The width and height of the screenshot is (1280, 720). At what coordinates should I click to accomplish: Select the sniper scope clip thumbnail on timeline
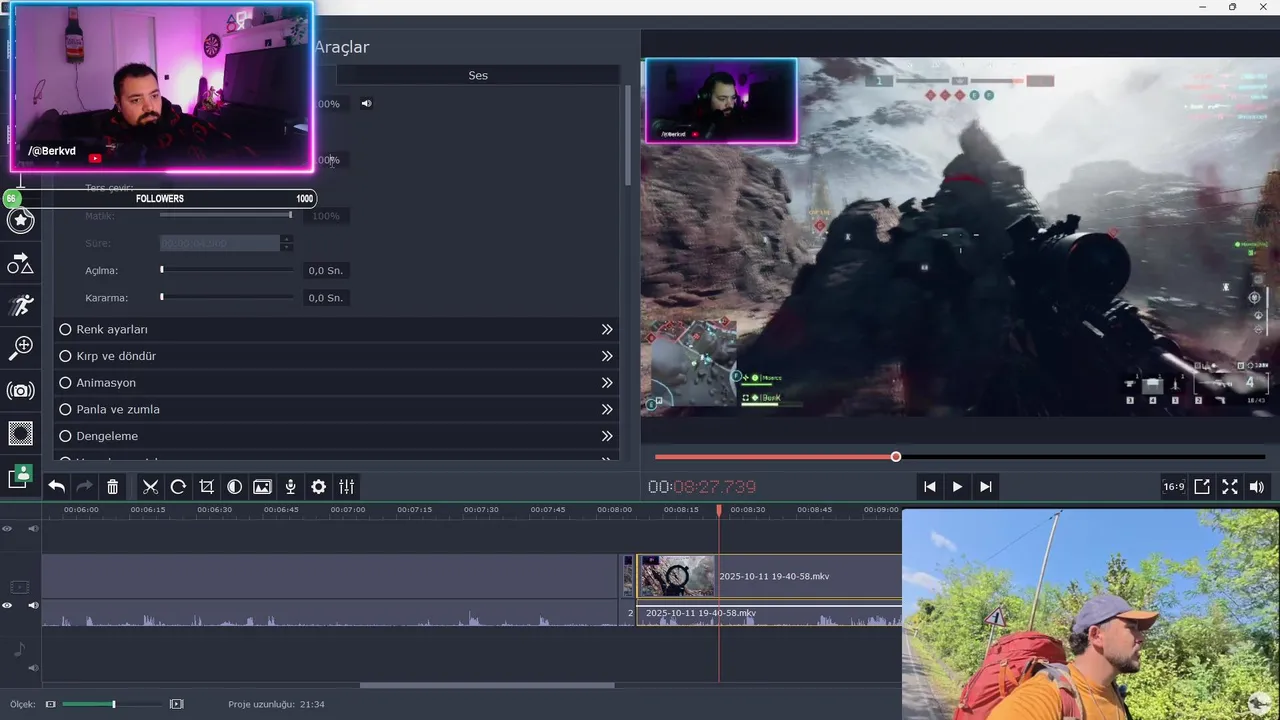point(677,576)
